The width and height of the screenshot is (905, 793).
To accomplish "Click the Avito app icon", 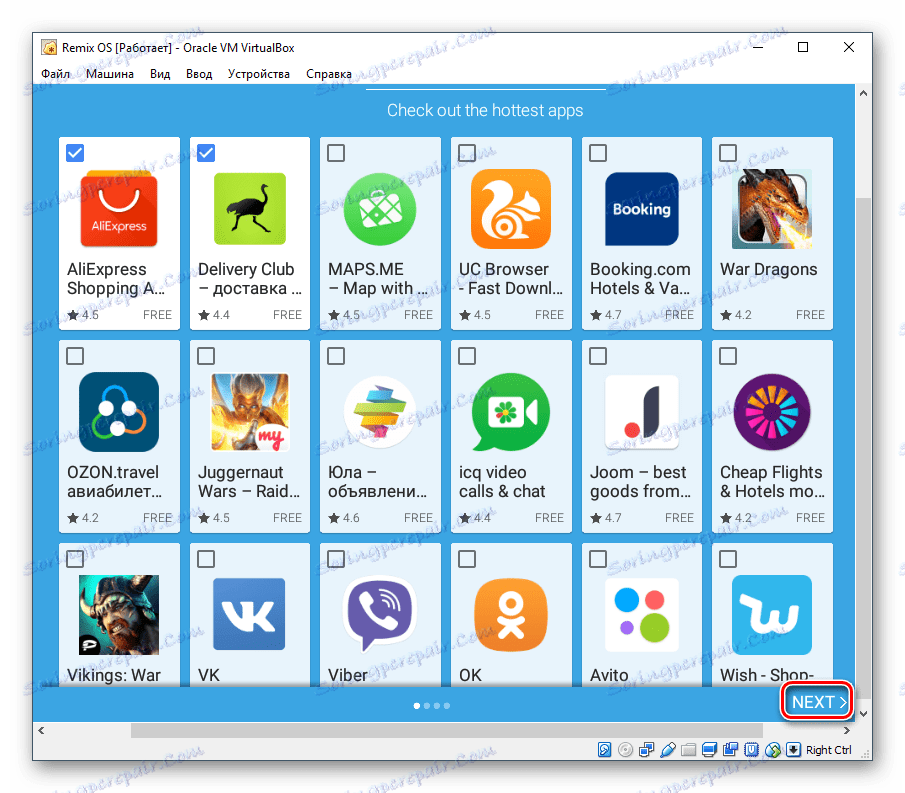I will (x=642, y=615).
